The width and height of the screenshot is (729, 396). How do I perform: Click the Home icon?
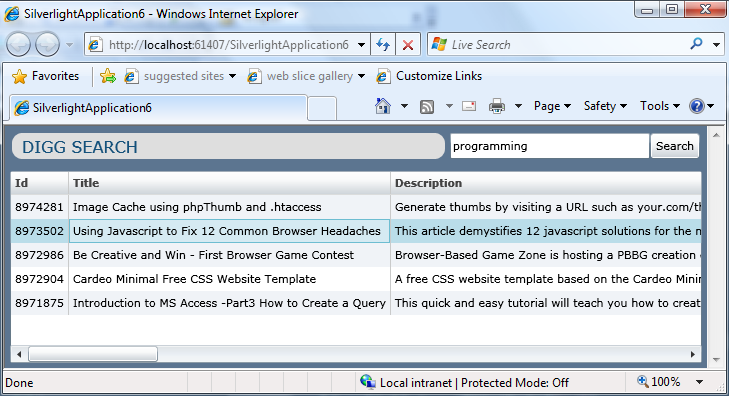pos(383,106)
